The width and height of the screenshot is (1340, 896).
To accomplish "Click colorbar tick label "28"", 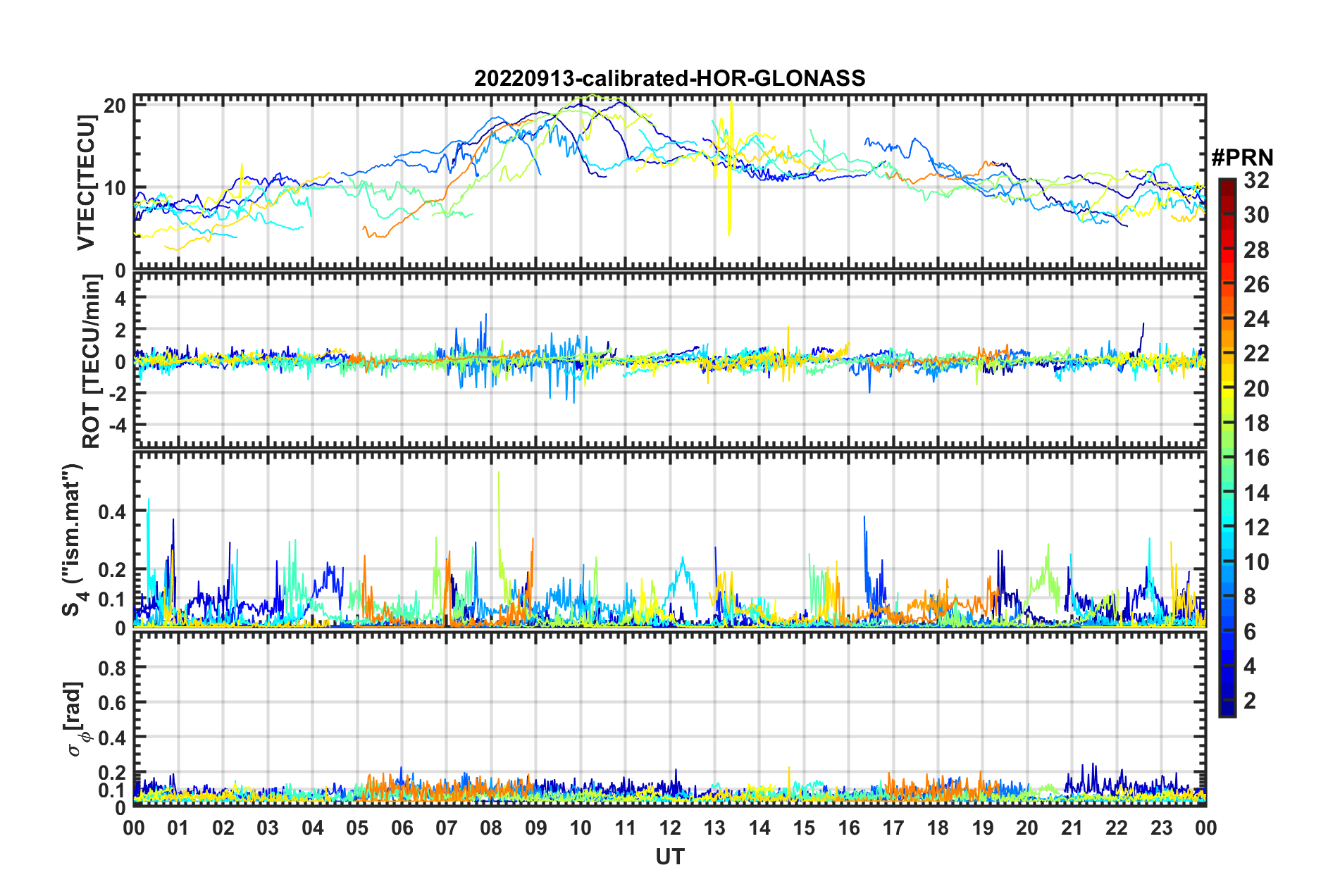I will [x=1256, y=250].
